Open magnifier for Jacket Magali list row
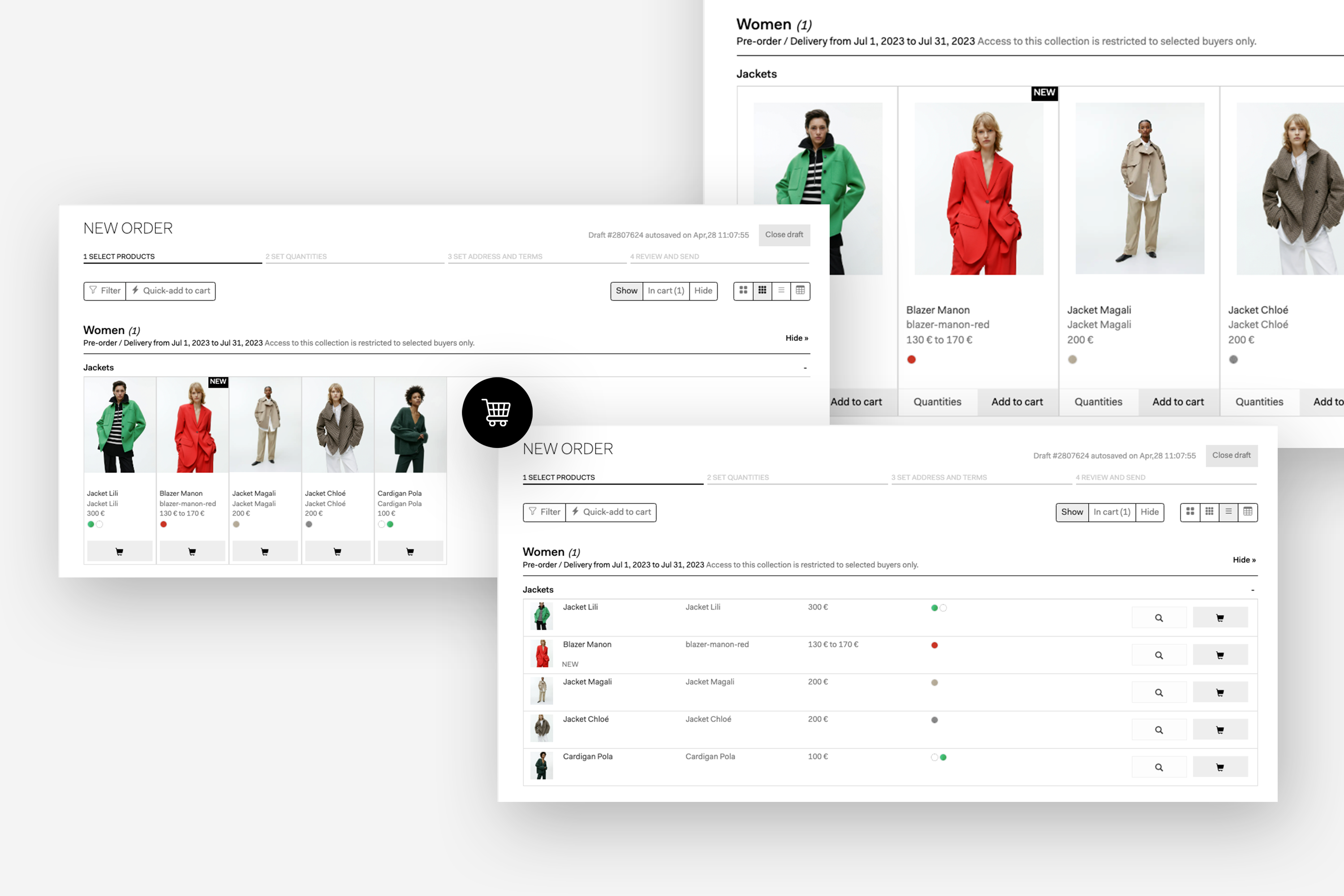The width and height of the screenshot is (1344, 896). (1159, 693)
